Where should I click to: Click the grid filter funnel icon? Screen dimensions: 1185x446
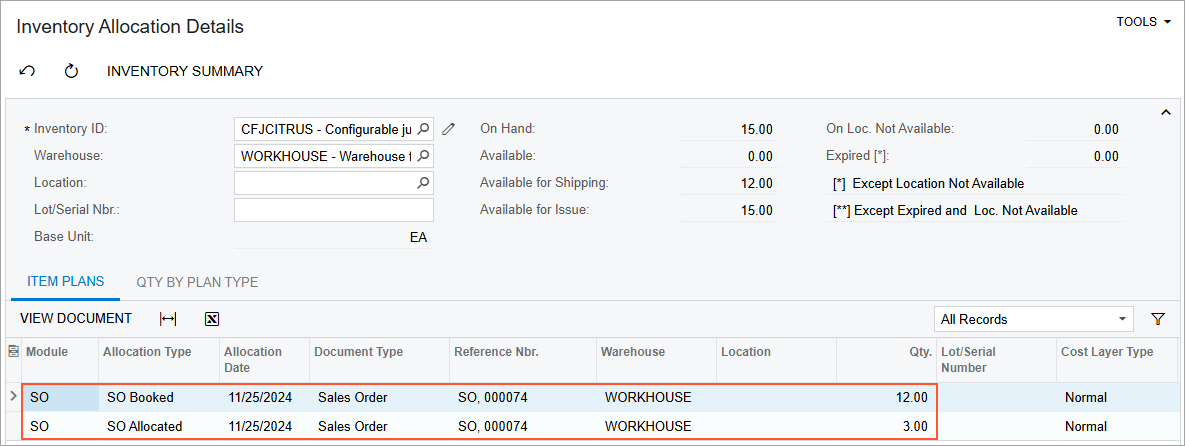tap(1158, 319)
